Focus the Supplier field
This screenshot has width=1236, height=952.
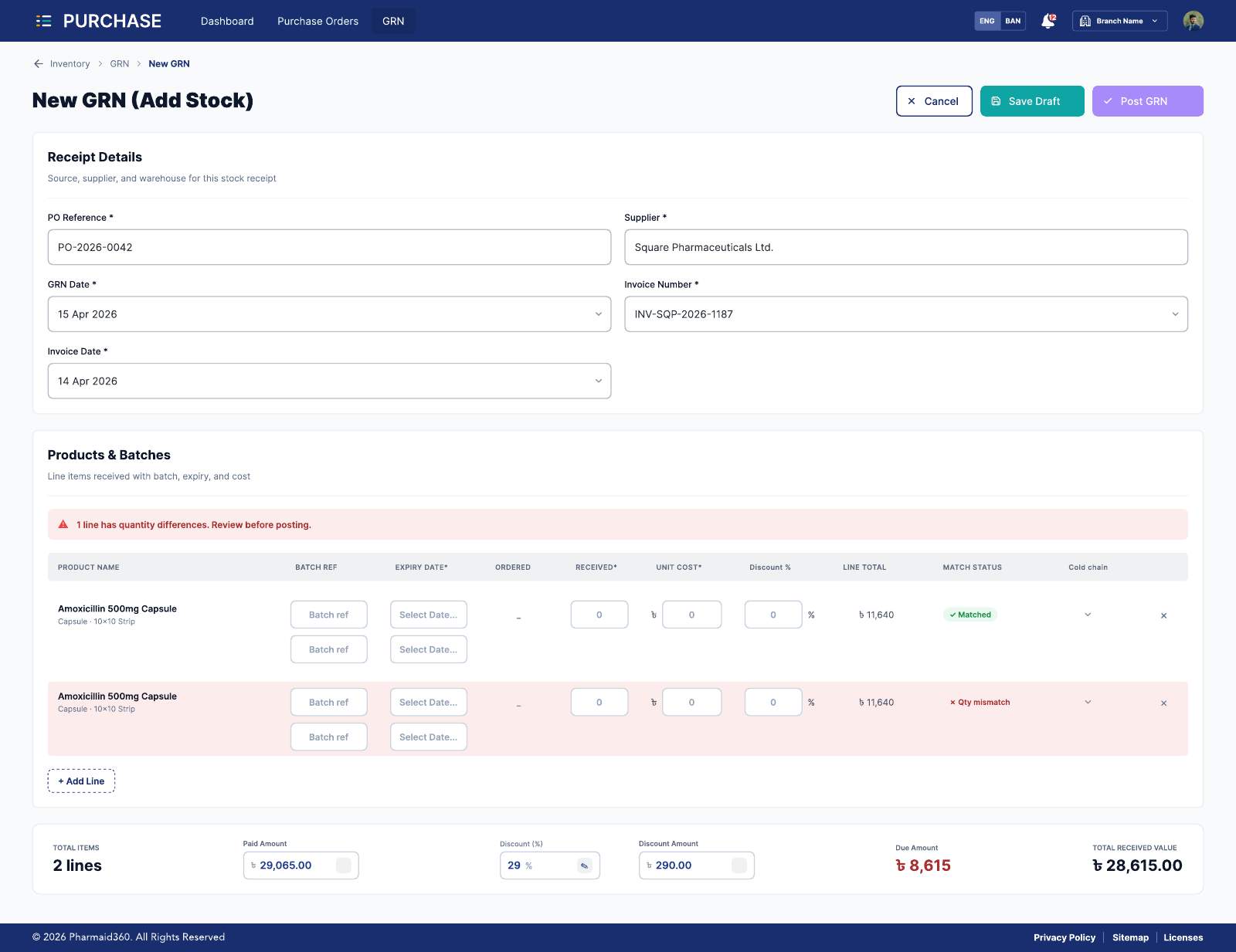coord(906,247)
